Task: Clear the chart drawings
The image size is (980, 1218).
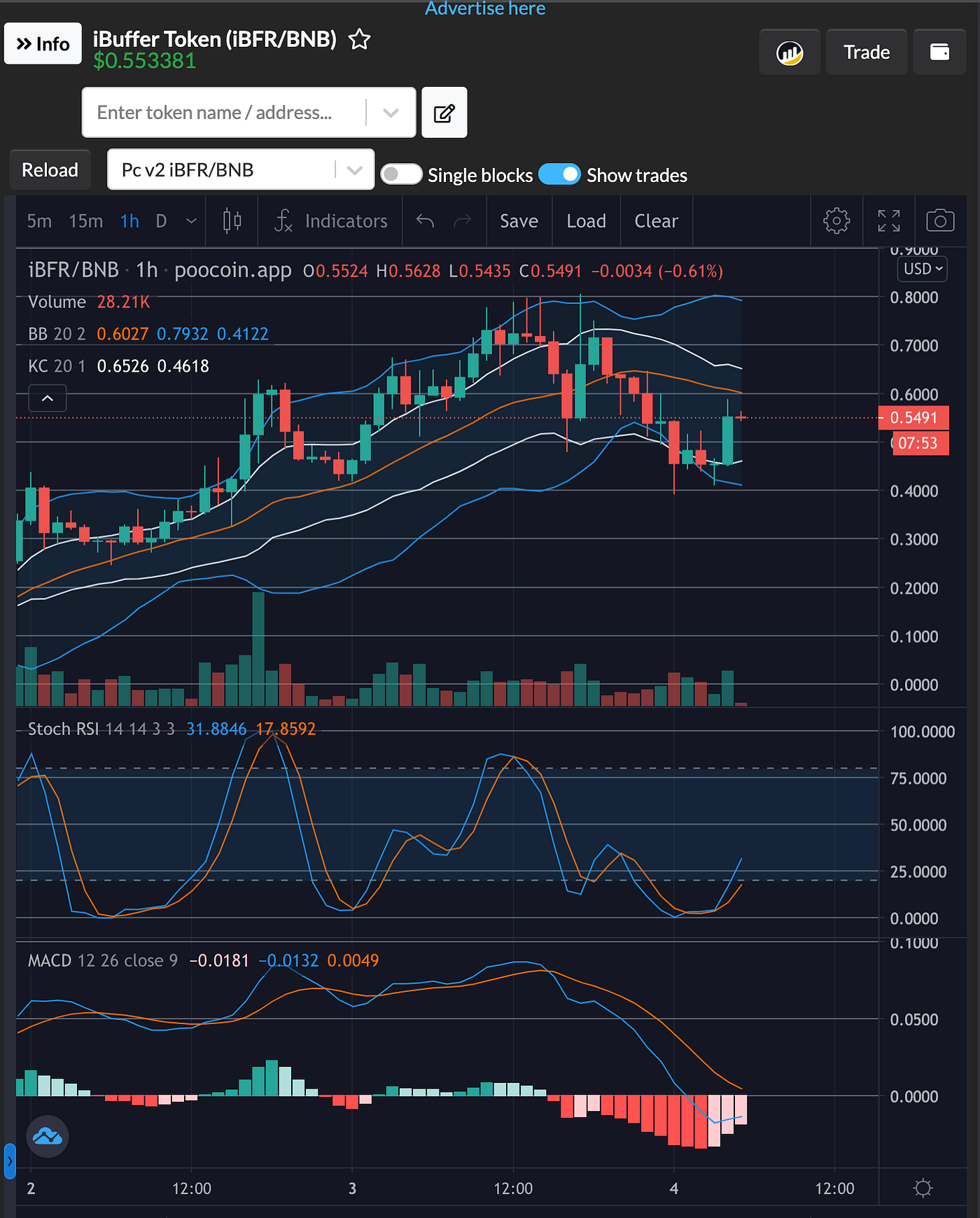Action: click(656, 221)
